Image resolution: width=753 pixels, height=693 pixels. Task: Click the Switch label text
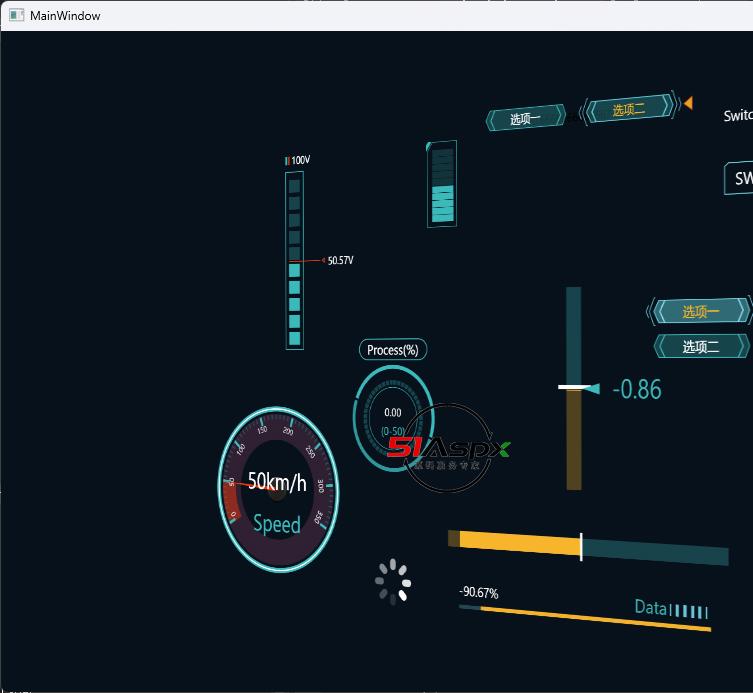738,116
